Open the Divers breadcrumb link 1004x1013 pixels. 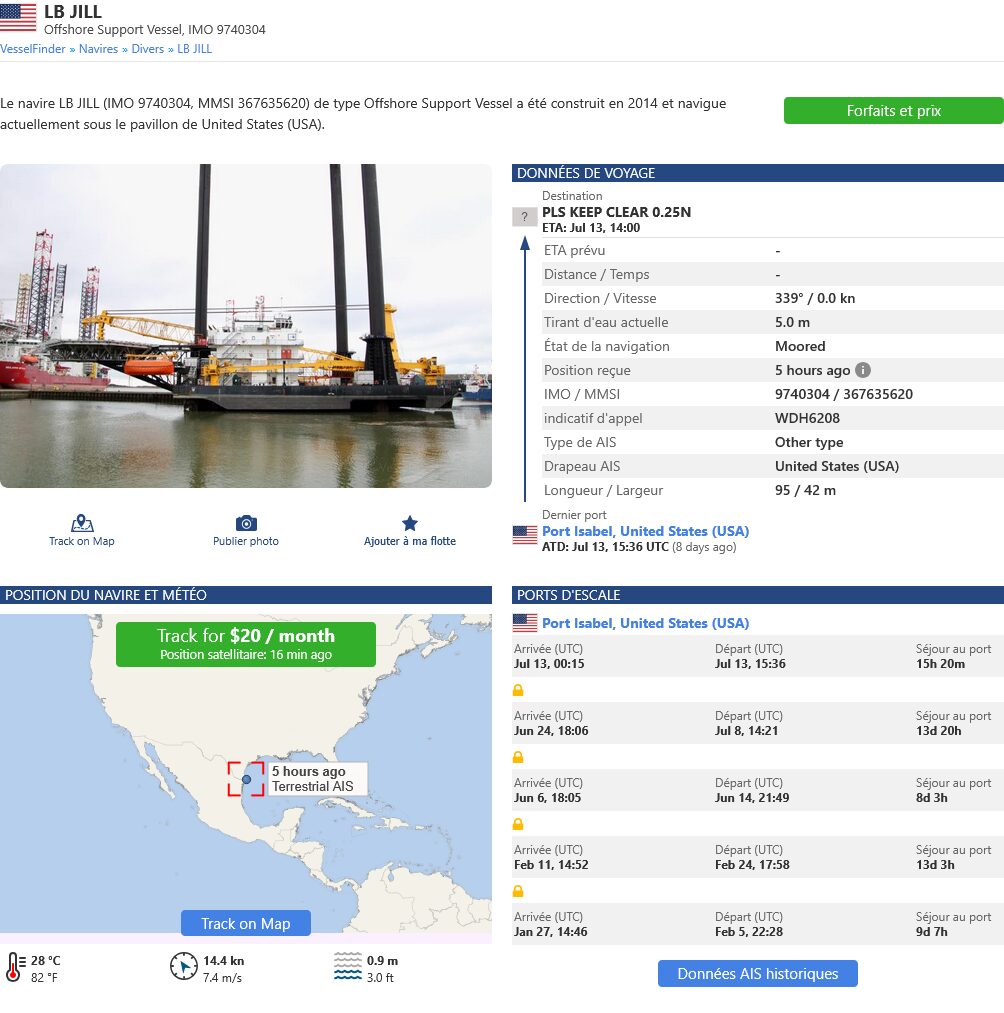147,49
